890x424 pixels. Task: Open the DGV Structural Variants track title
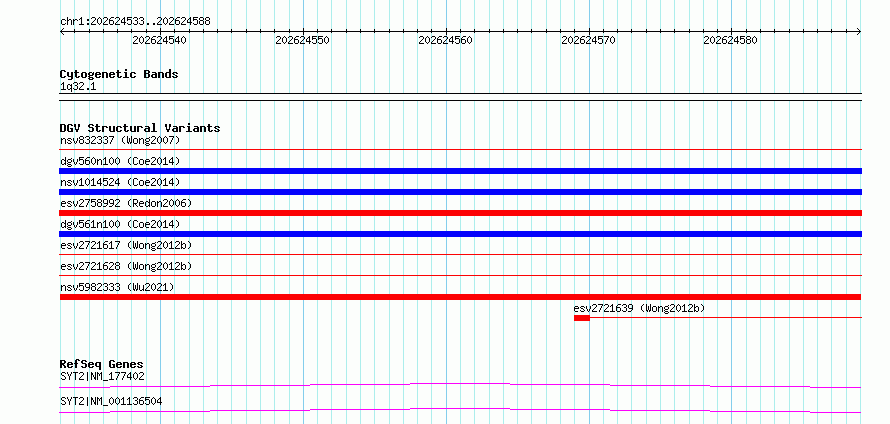coord(140,128)
